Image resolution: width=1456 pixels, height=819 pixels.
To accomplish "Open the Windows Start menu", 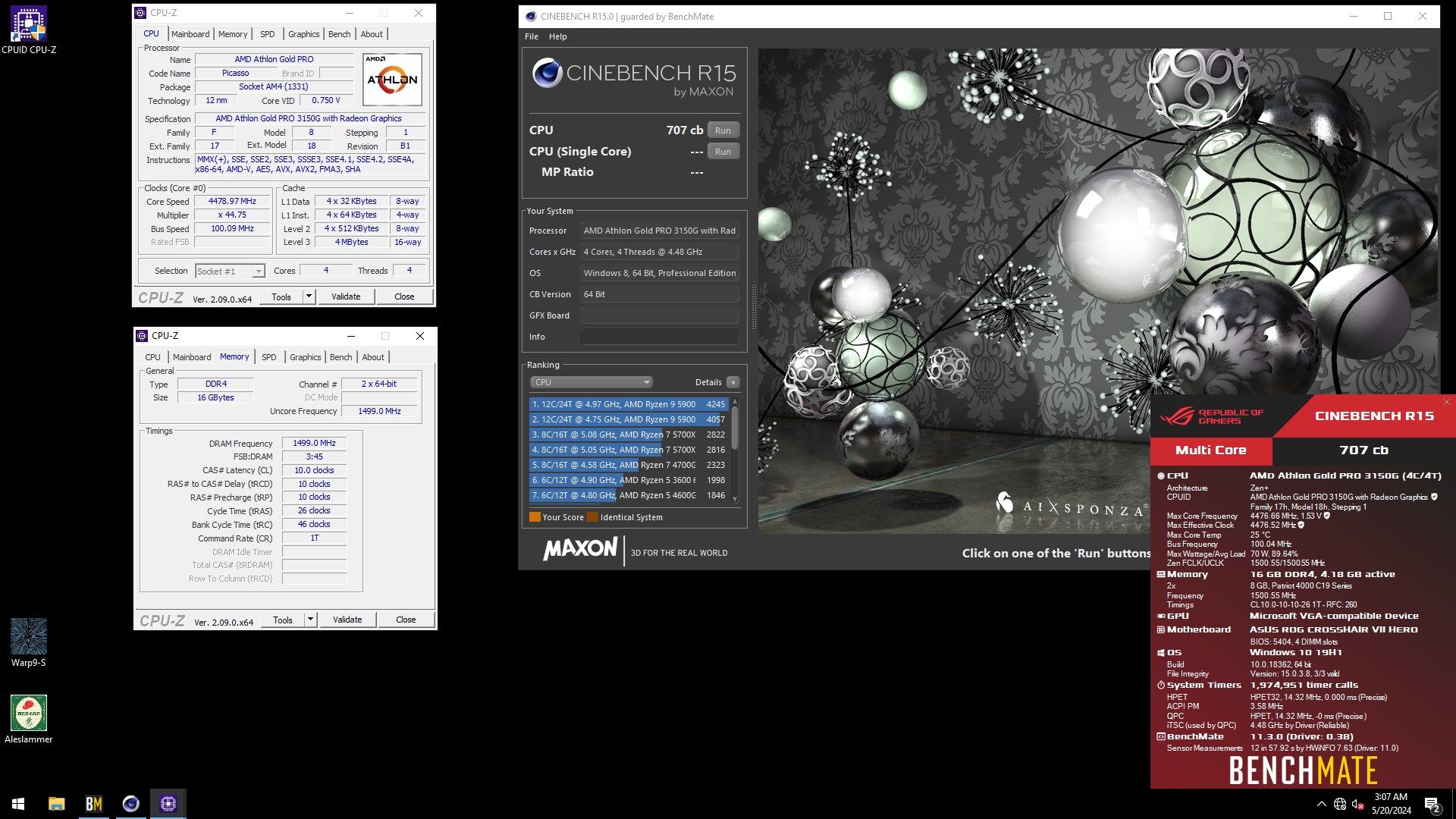I will [x=18, y=804].
